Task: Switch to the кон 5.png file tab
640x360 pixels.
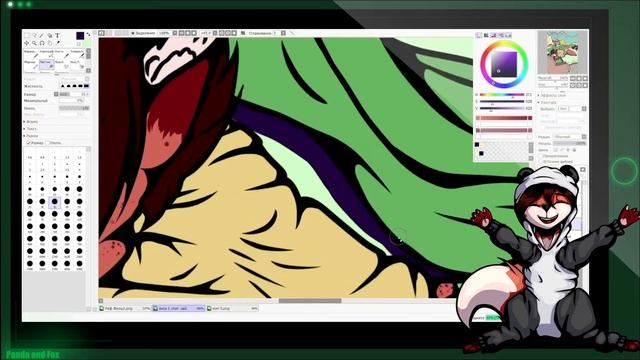Action: pos(232,309)
